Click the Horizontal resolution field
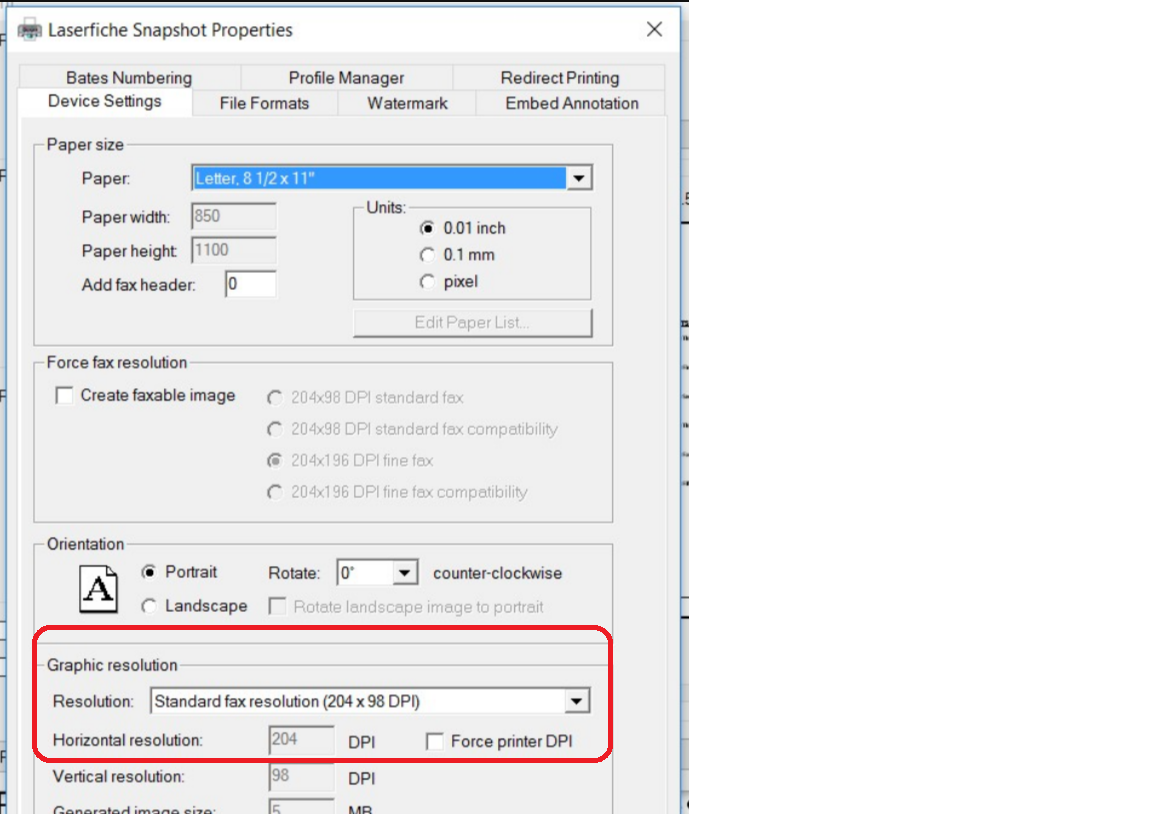The image size is (1152, 814). (x=301, y=740)
